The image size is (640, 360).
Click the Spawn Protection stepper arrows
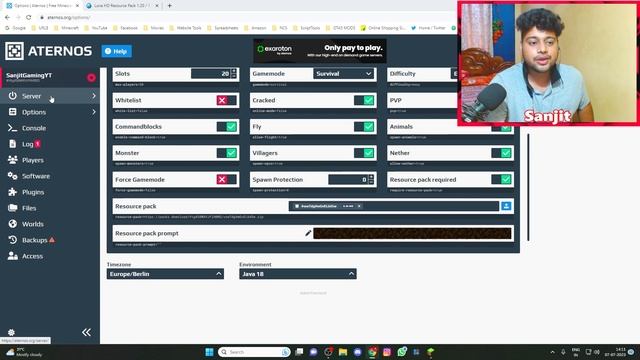(371, 180)
